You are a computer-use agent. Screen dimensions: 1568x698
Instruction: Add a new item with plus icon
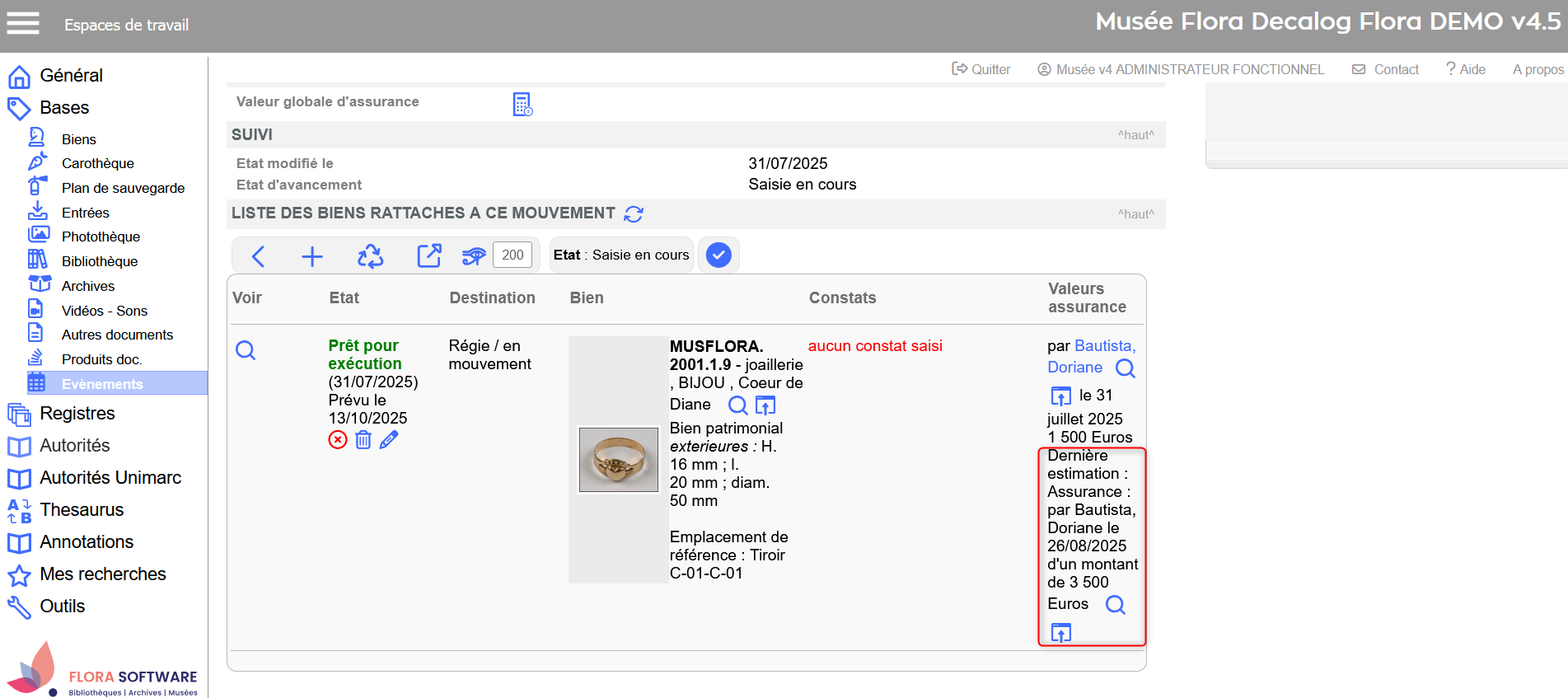tap(312, 256)
